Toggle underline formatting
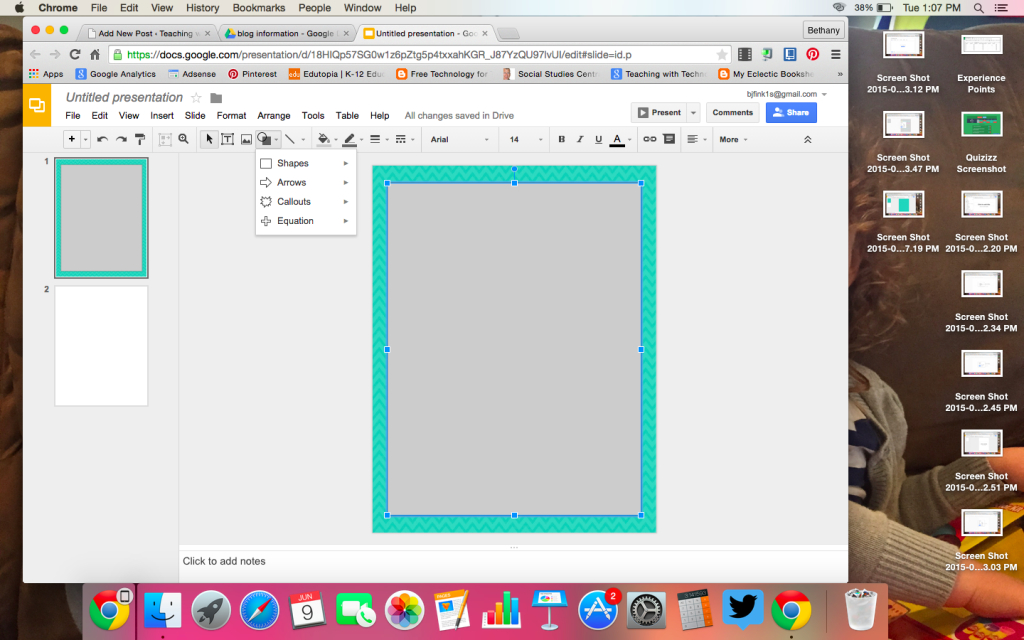This screenshot has height=640, width=1024. (597, 139)
